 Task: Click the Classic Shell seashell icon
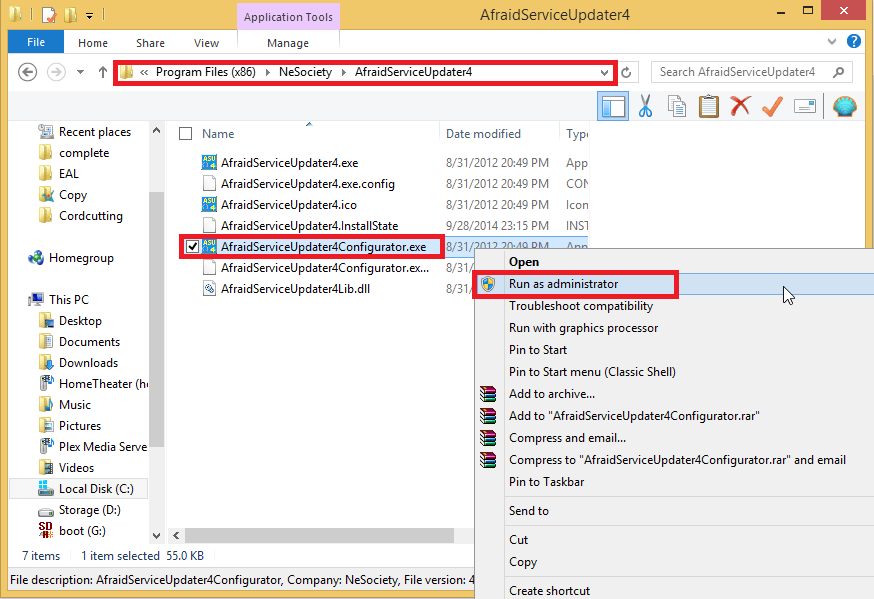point(845,106)
